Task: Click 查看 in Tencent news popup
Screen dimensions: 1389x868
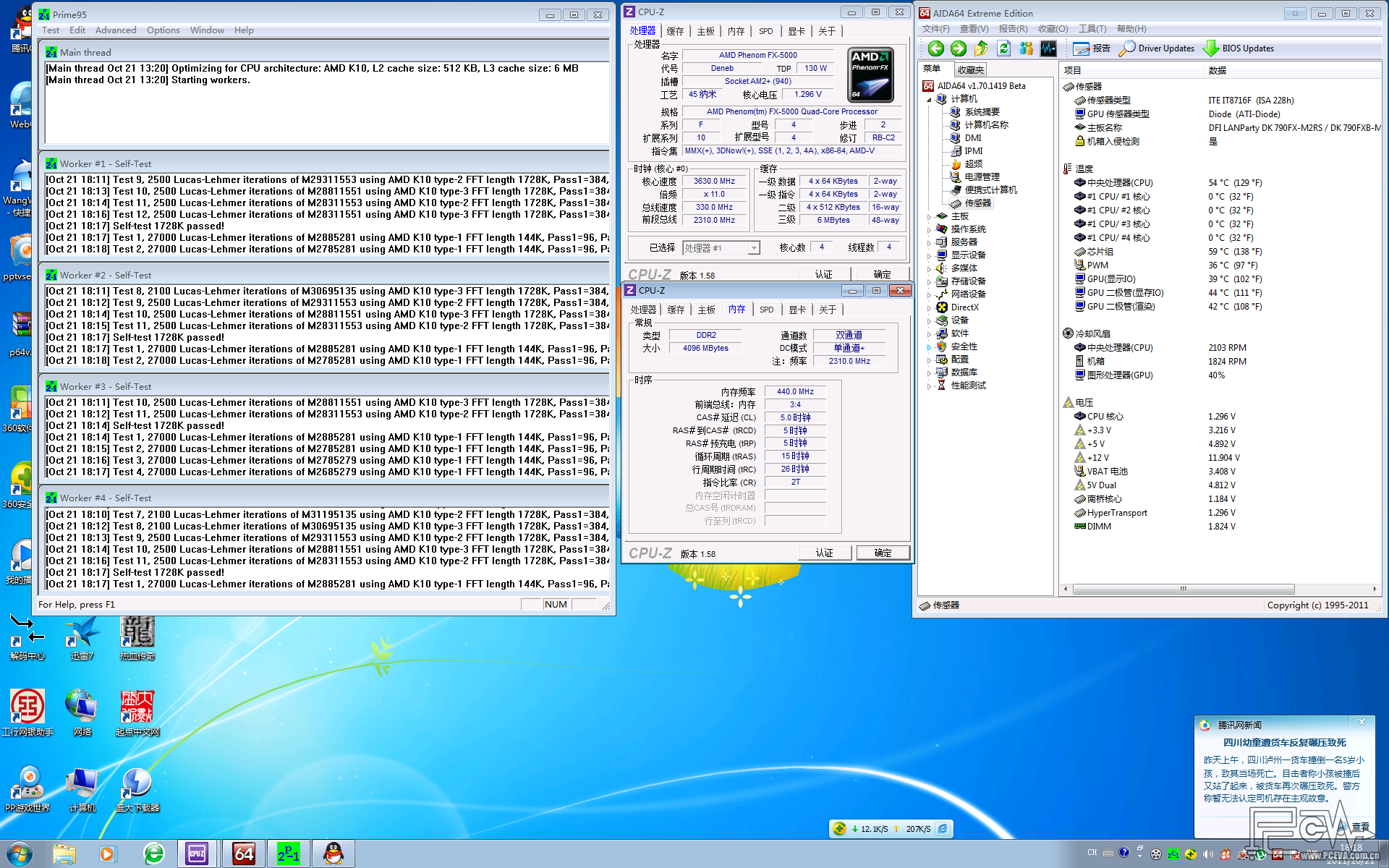Action: [x=1361, y=827]
